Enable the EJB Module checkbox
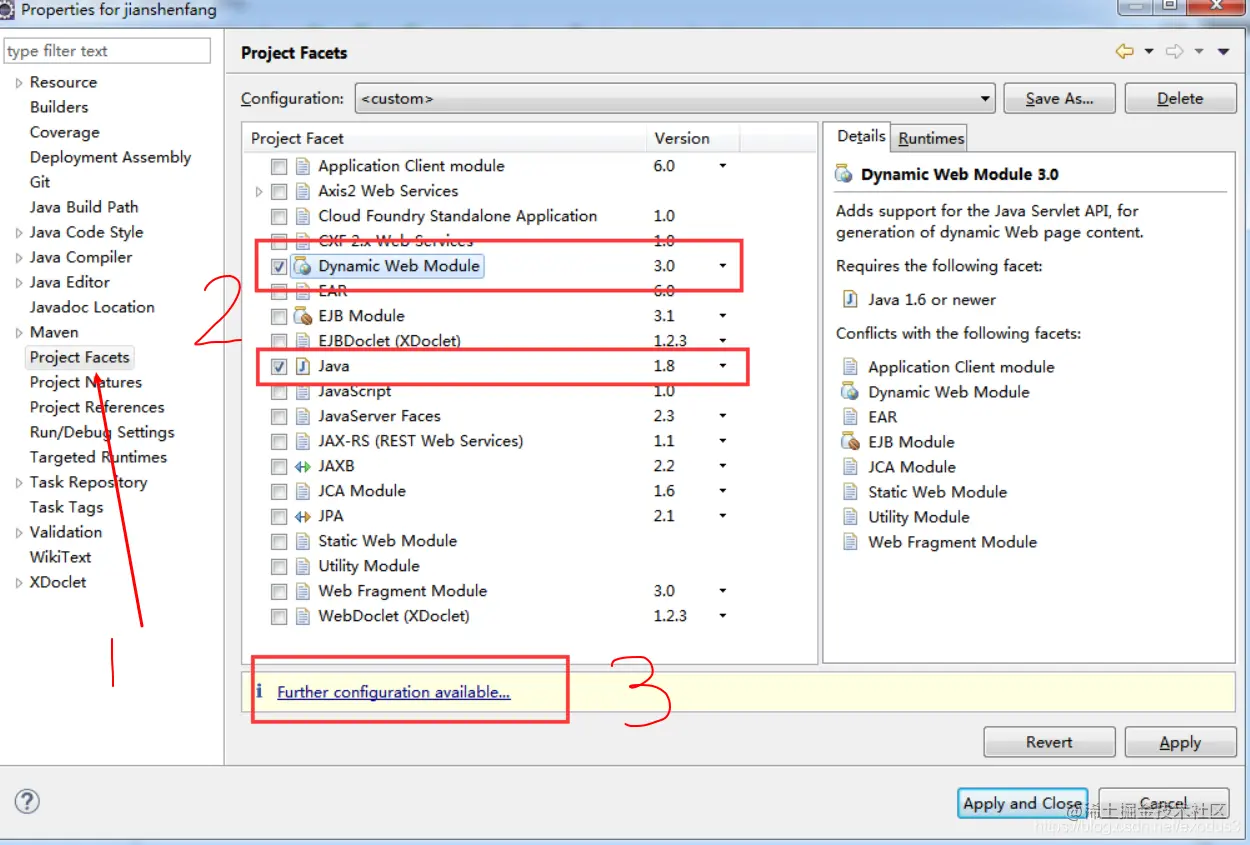This screenshot has width=1250, height=845. [279, 317]
